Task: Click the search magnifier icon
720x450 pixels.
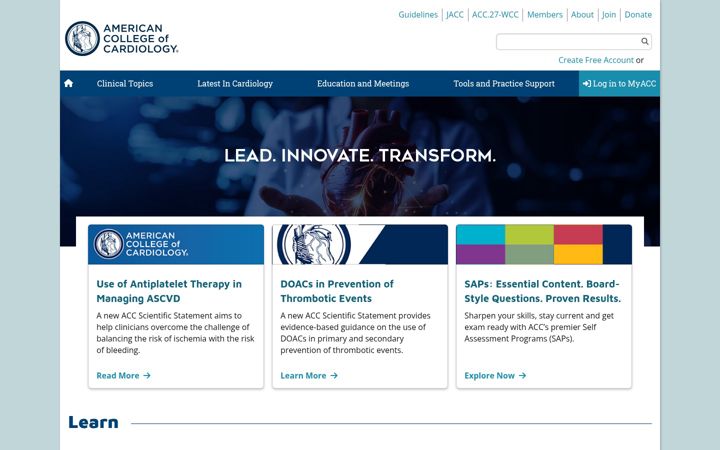Action: pyautogui.click(x=645, y=41)
